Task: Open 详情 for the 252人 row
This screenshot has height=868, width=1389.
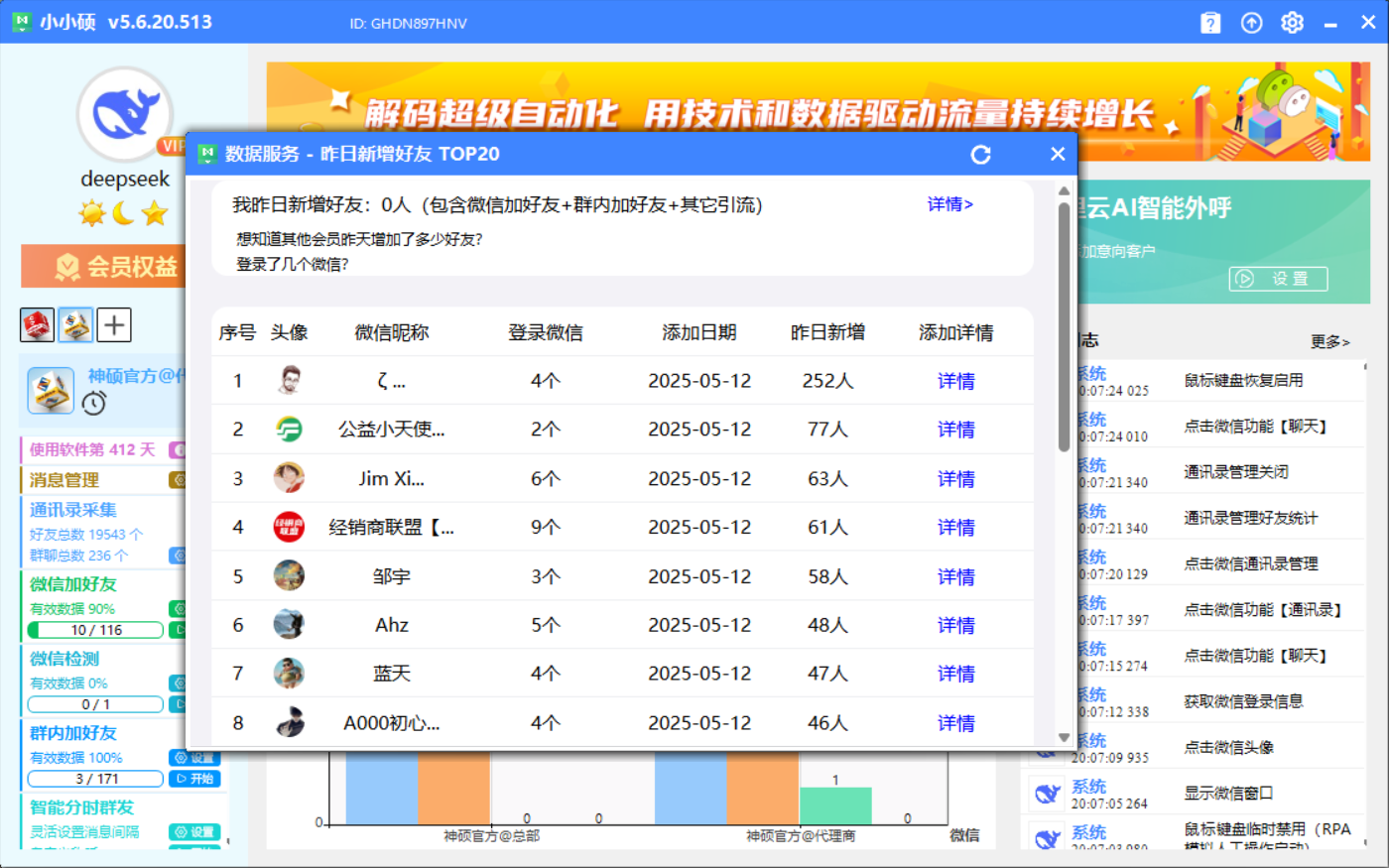Action: pyautogui.click(x=956, y=381)
